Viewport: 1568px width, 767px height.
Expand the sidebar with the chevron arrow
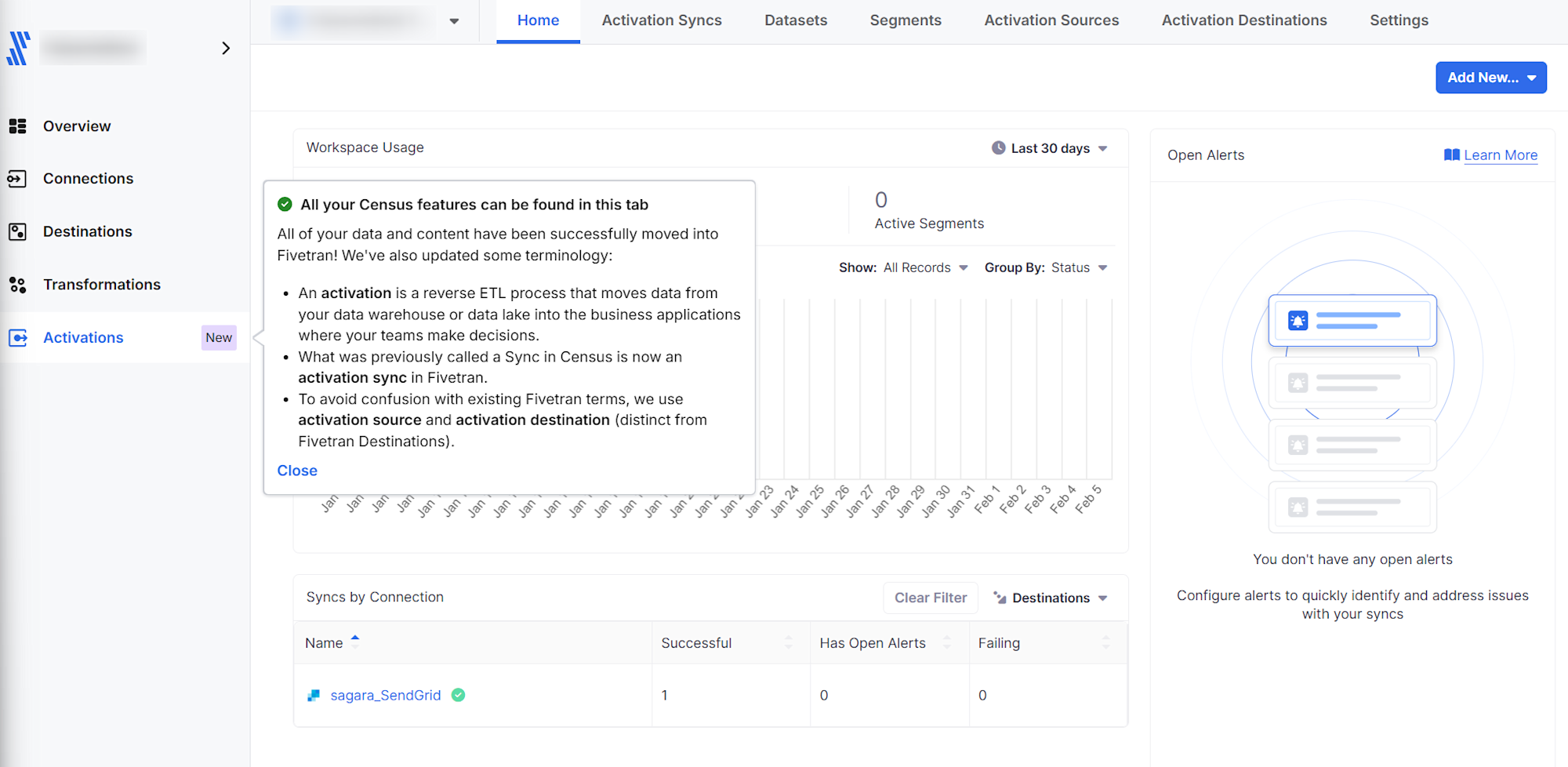pos(226,49)
